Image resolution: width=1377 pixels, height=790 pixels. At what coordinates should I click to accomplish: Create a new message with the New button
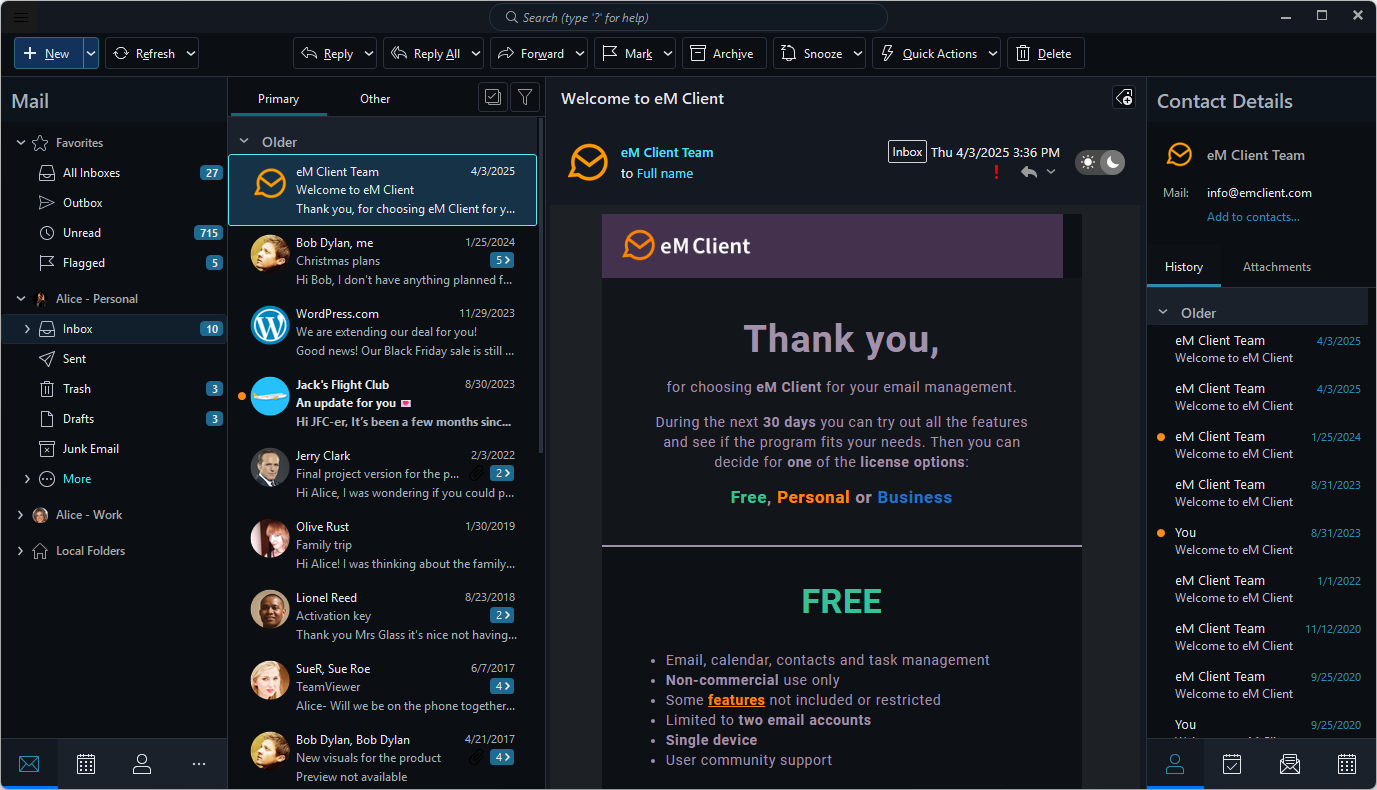tap(48, 54)
